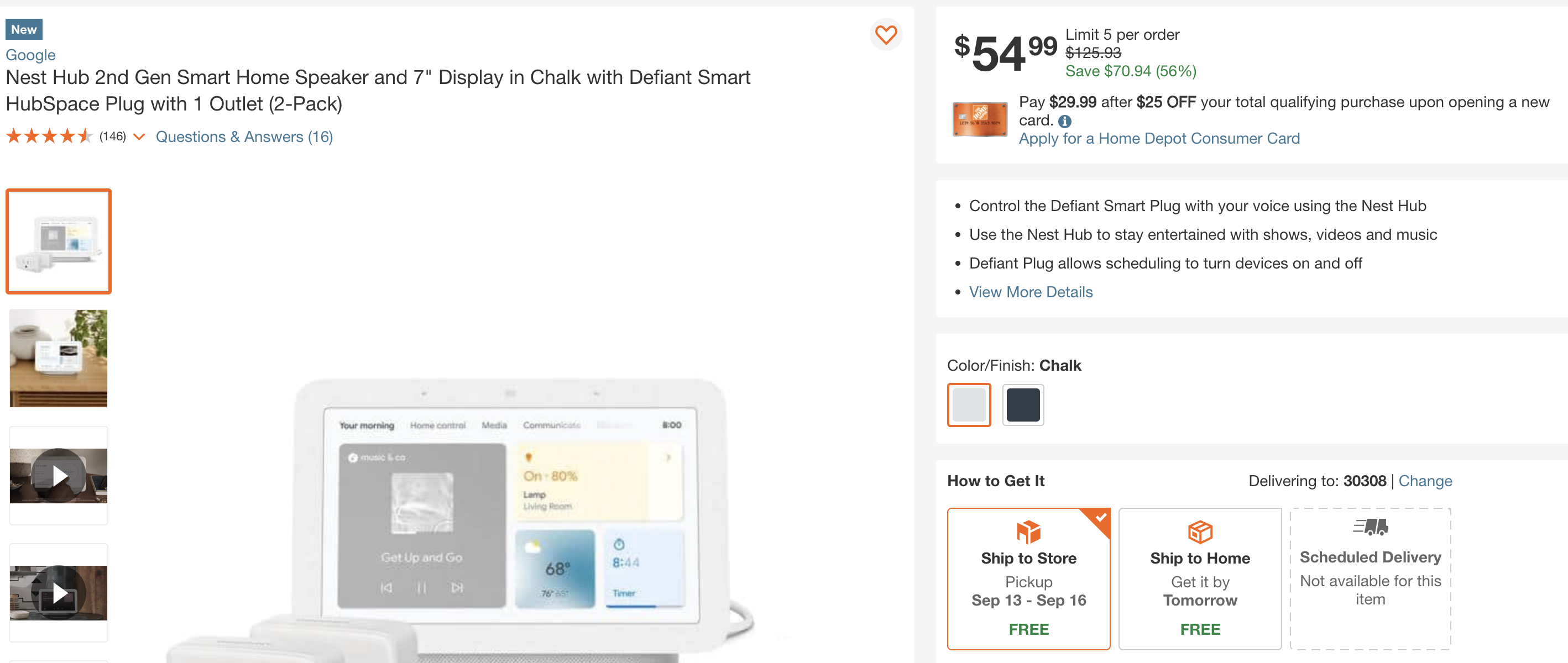Select the Charcoal color swatch
The width and height of the screenshot is (1568, 663).
[x=1023, y=404]
